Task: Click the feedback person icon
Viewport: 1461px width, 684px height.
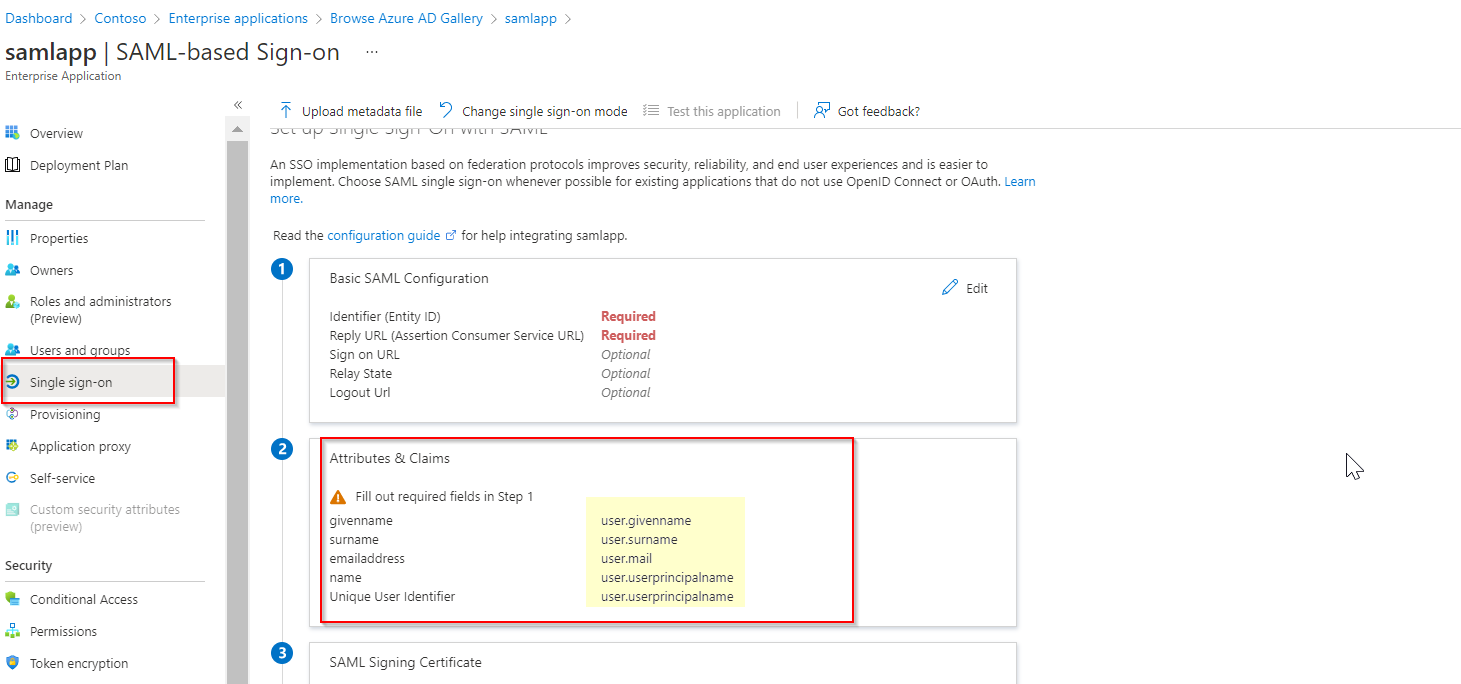Action: pos(822,110)
